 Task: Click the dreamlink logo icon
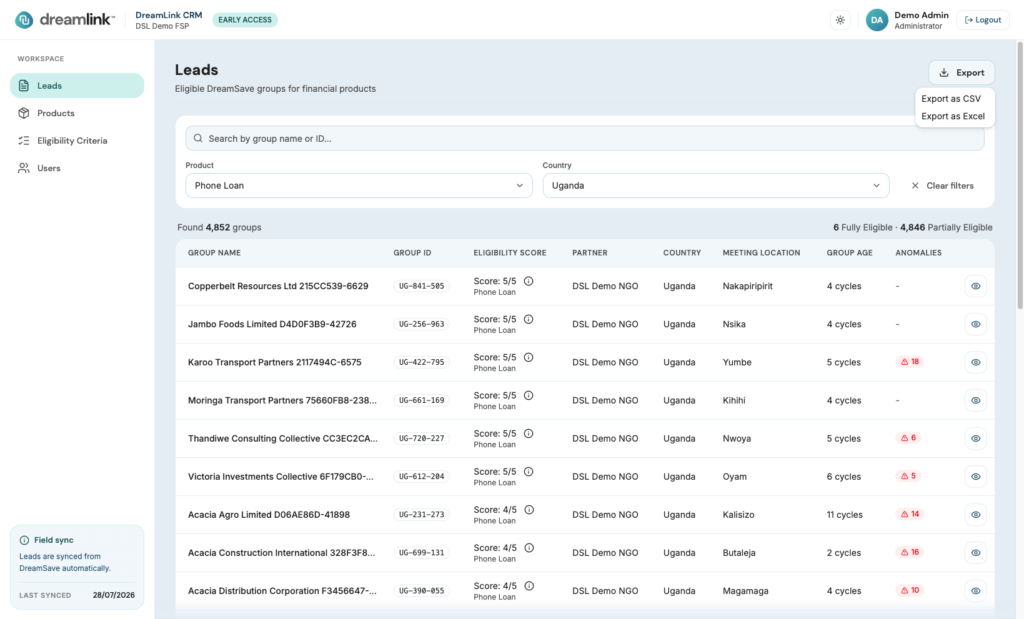click(x=24, y=20)
